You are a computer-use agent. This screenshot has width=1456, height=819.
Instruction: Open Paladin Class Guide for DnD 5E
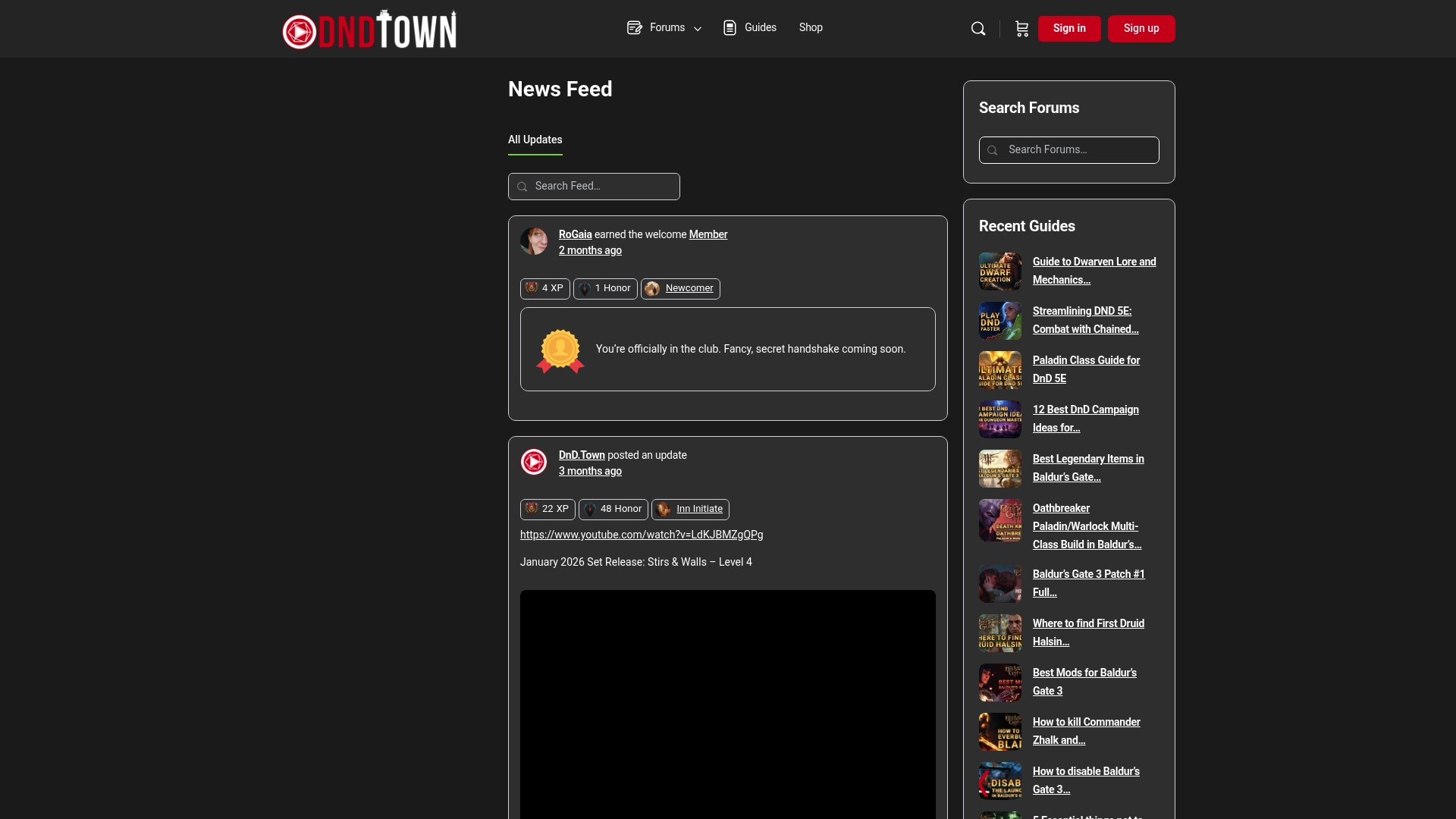tap(1086, 370)
